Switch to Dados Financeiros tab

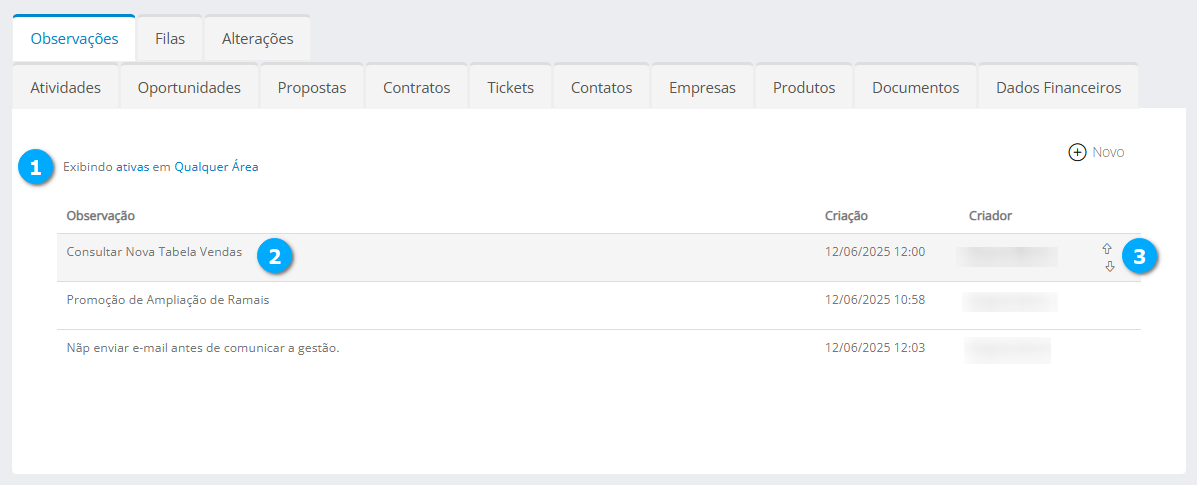(x=1058, y=87)
